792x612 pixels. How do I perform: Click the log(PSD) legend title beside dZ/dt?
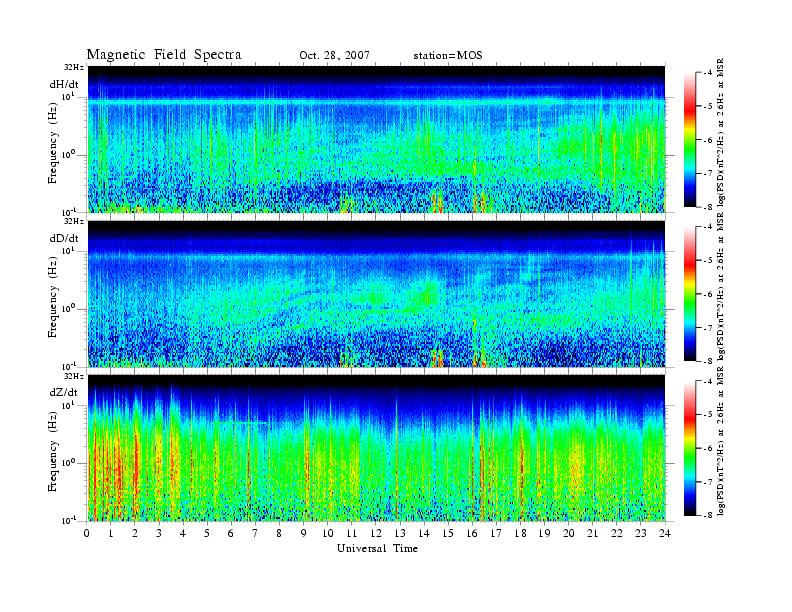click(x=721, y=441)
